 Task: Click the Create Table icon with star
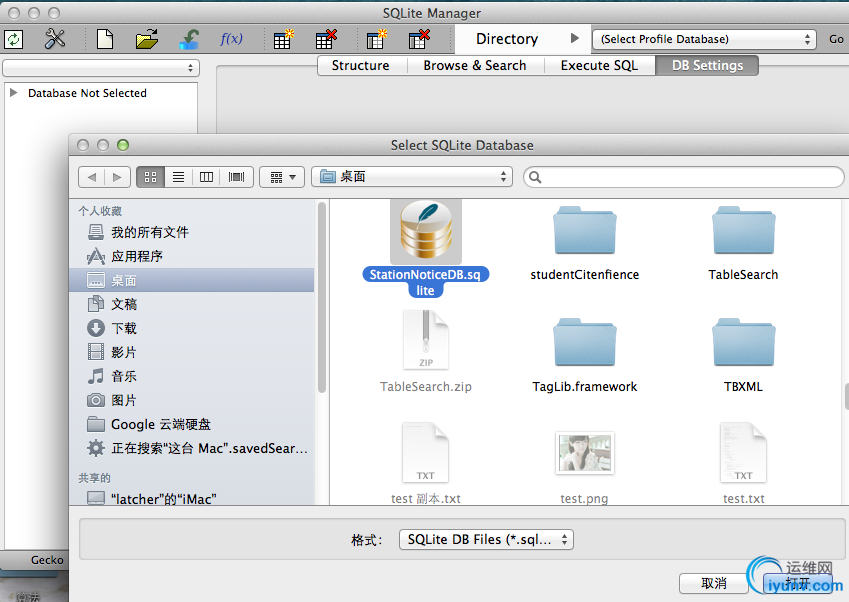coord(283,39)
